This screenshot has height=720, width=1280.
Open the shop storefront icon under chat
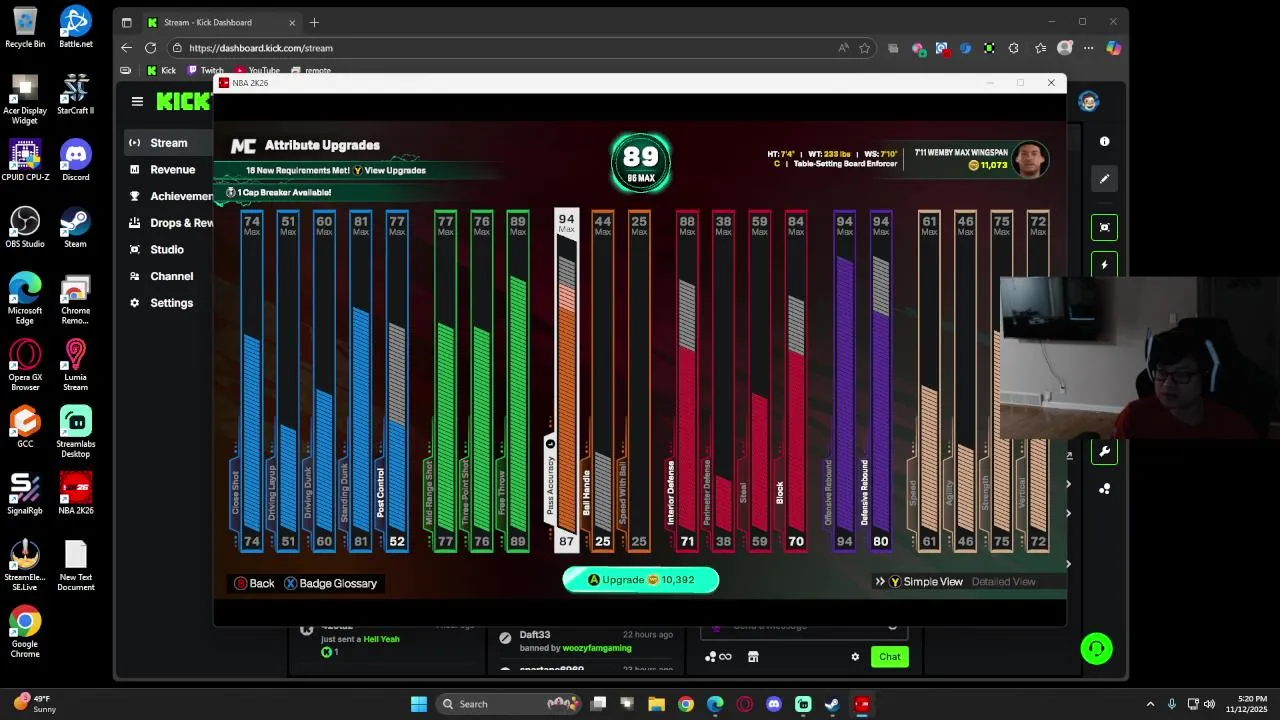[753, 657]
